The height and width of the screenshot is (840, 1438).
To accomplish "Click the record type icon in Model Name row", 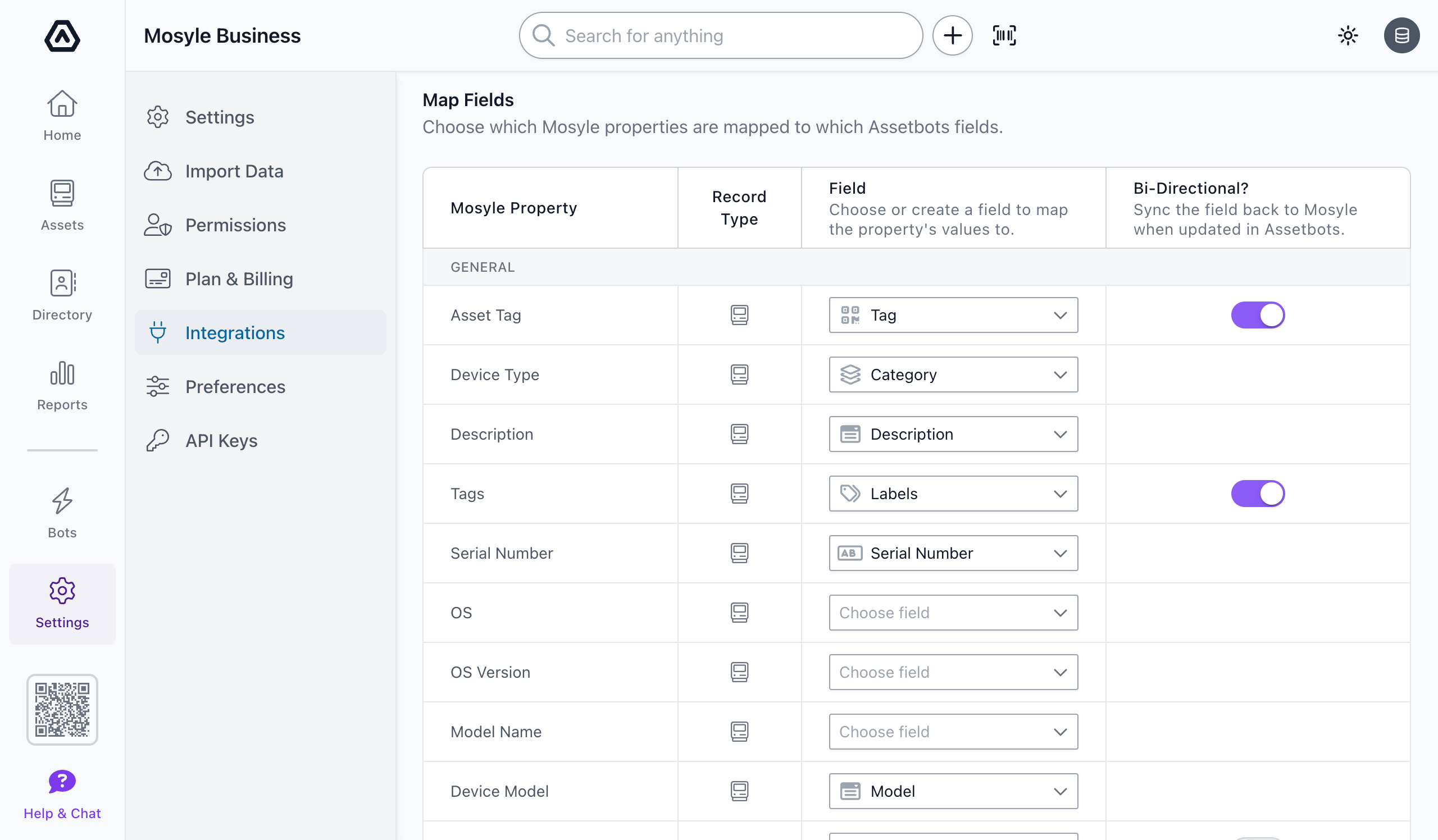I will [x=740, y=732].
